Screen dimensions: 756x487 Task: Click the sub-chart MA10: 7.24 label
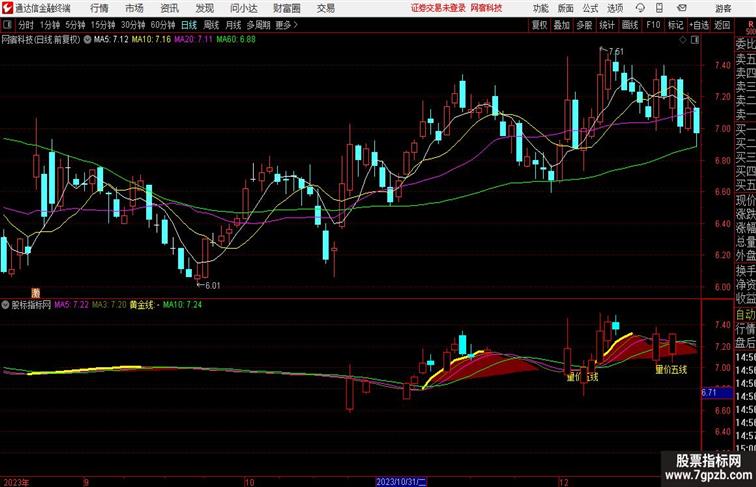(182, 305)
